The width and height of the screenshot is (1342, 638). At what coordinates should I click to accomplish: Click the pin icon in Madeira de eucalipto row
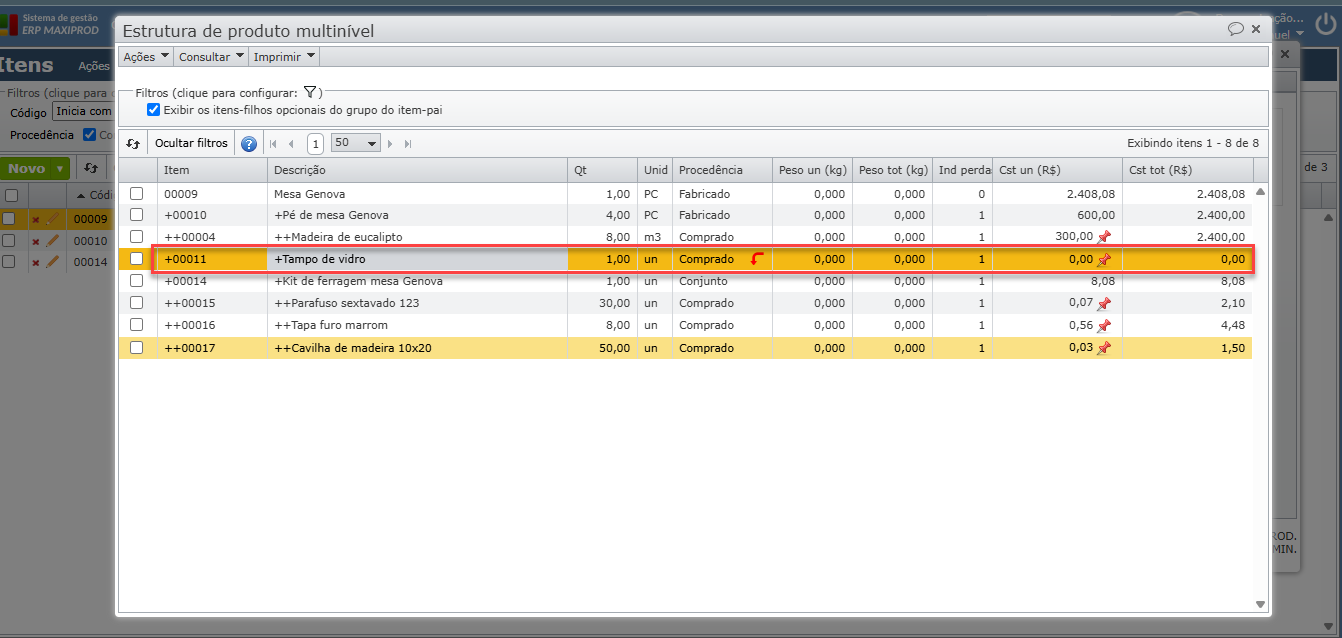(1104, 237)
